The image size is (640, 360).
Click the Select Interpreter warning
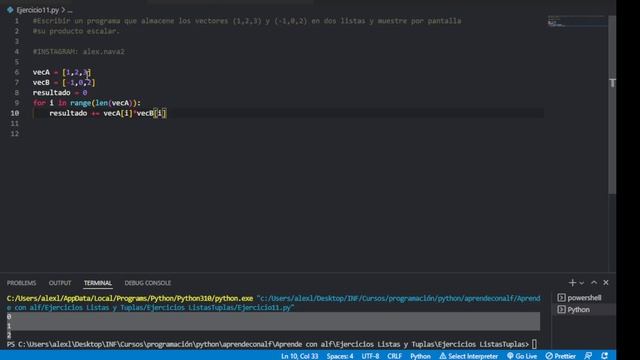click(x=469, y=356)
